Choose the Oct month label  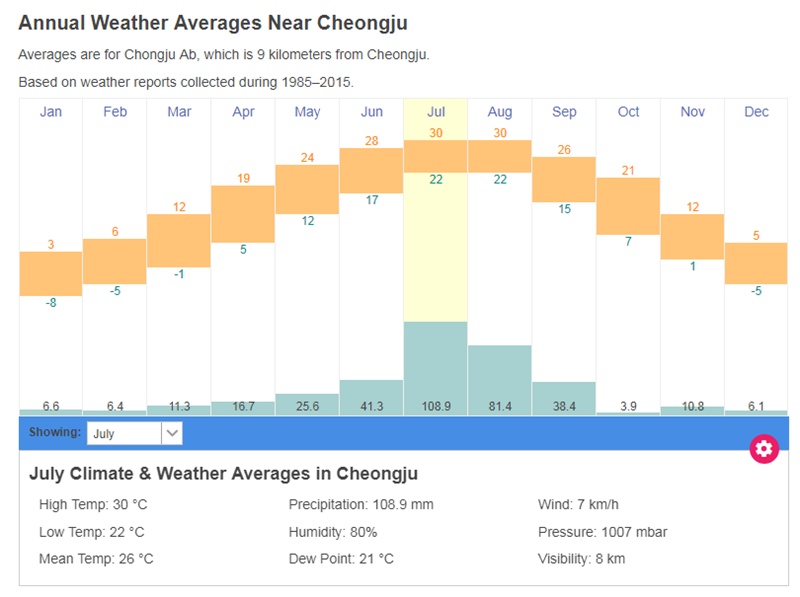[x=628, y=112]
